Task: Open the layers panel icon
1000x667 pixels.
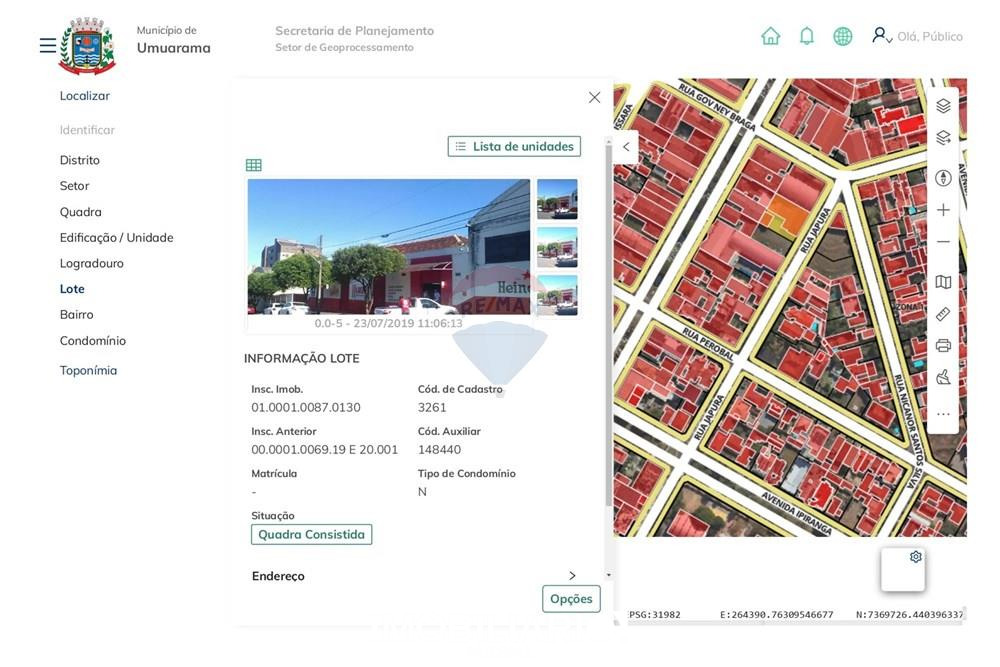Action: click(943, 106)
